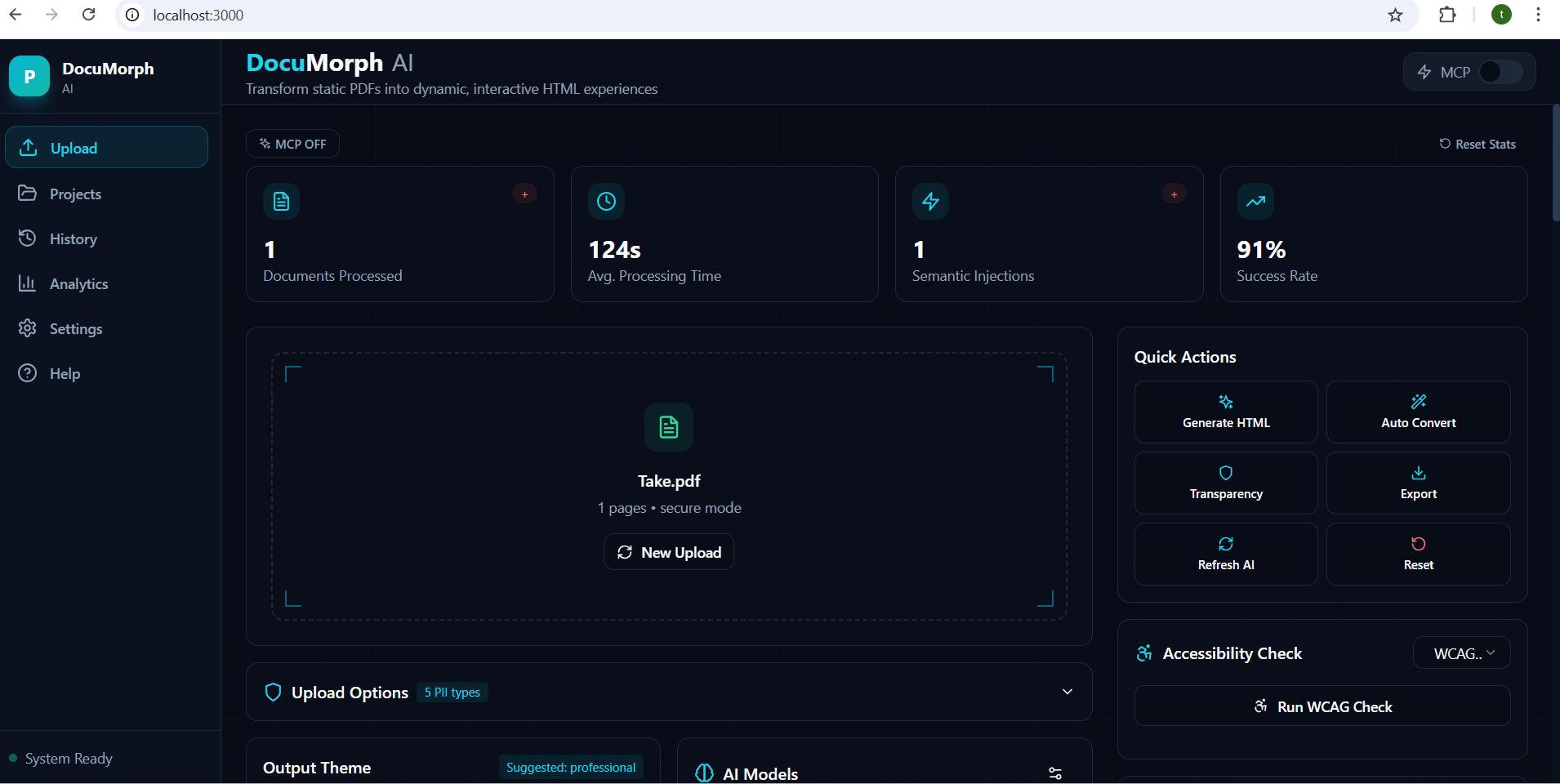Open the Transparency quick action

point(1226,483)
